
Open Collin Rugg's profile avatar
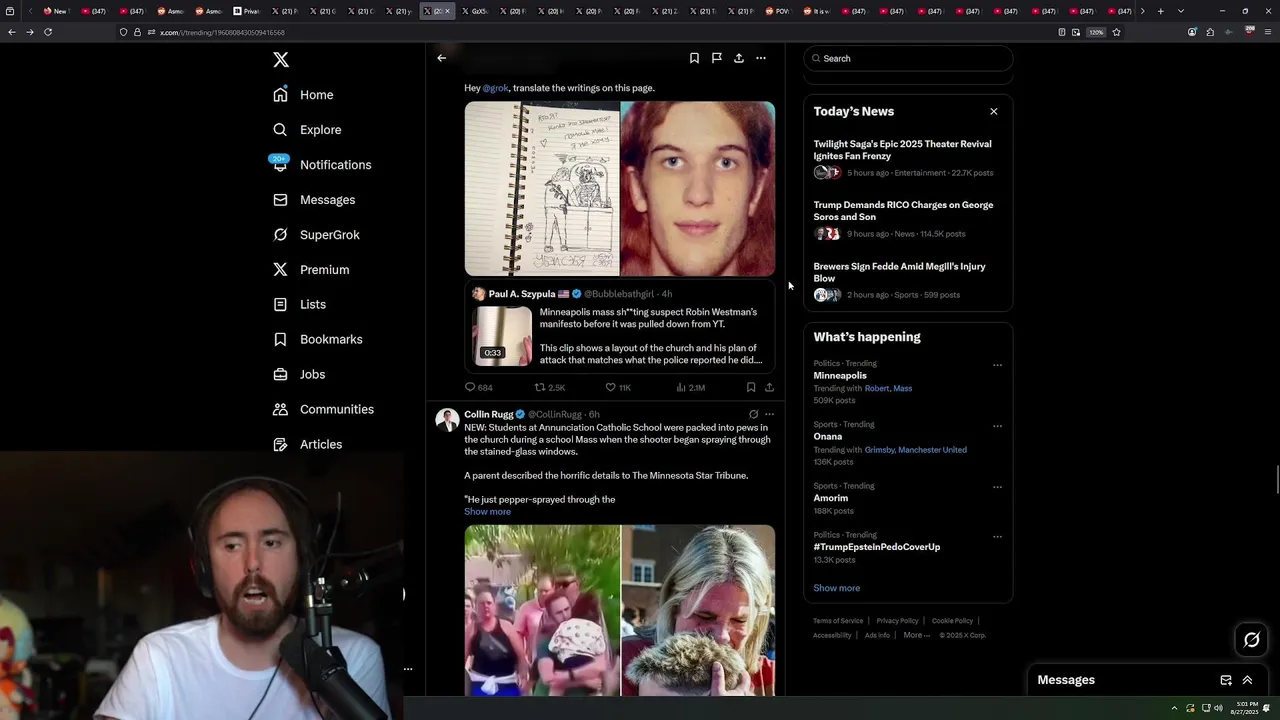[447, 419]
